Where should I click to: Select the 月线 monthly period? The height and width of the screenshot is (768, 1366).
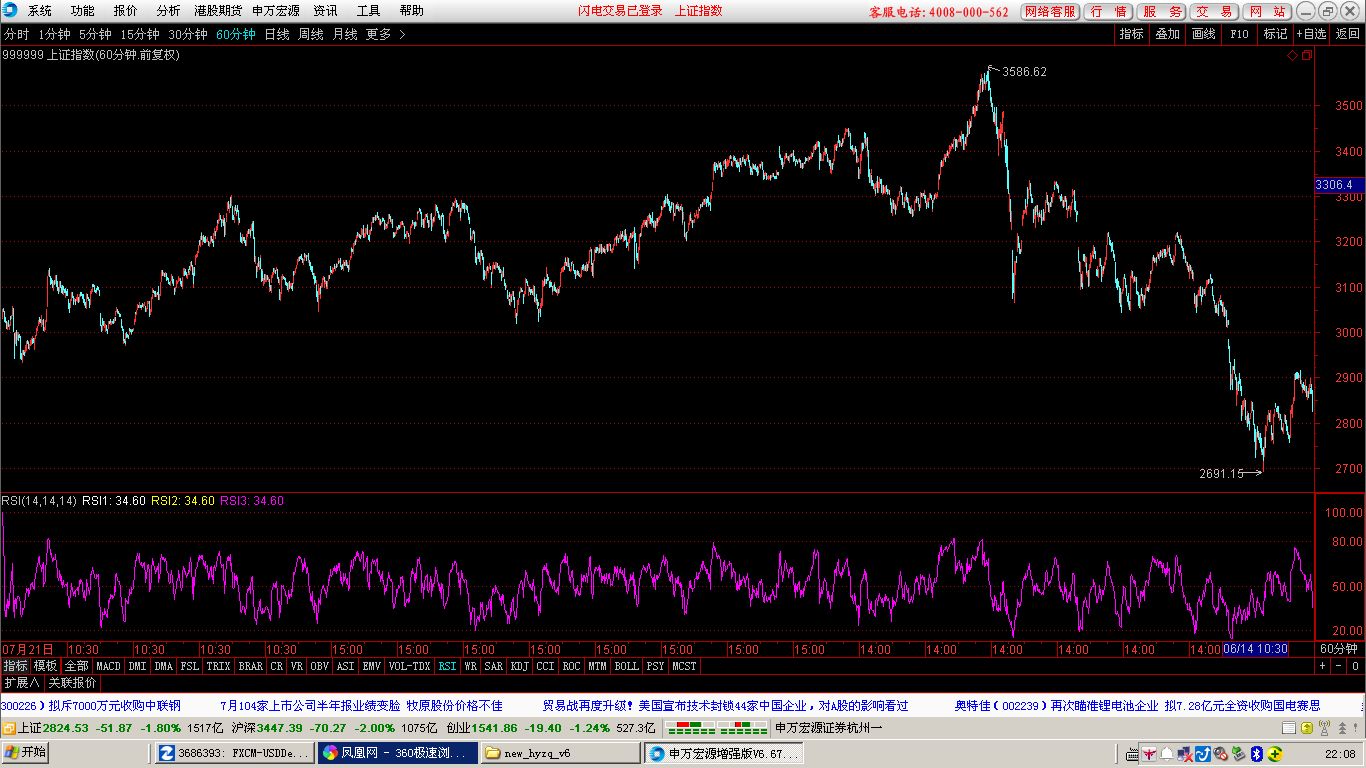(x=344, y=34)
